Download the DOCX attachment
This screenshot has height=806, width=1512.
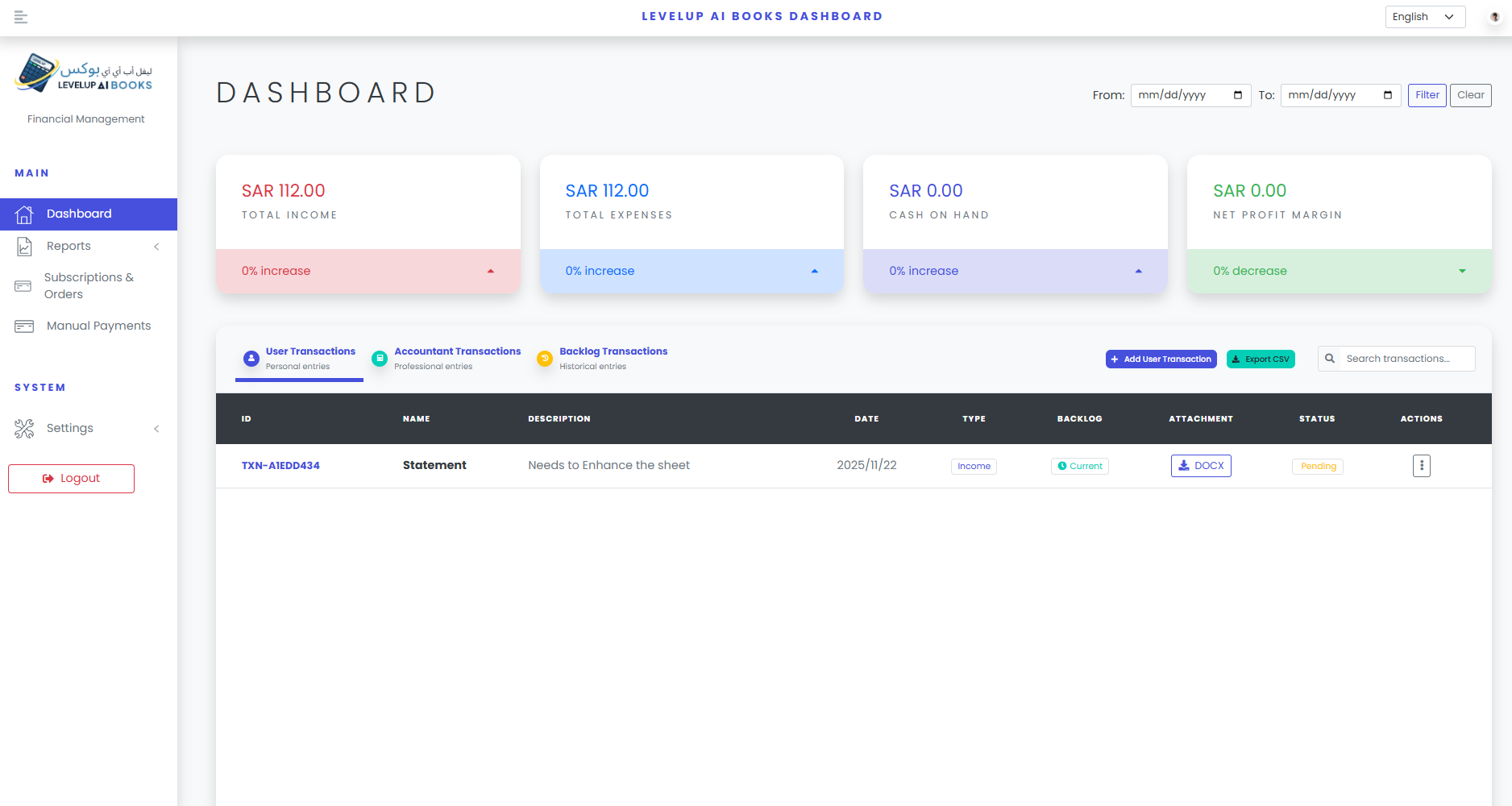[x=1200, y=466]
